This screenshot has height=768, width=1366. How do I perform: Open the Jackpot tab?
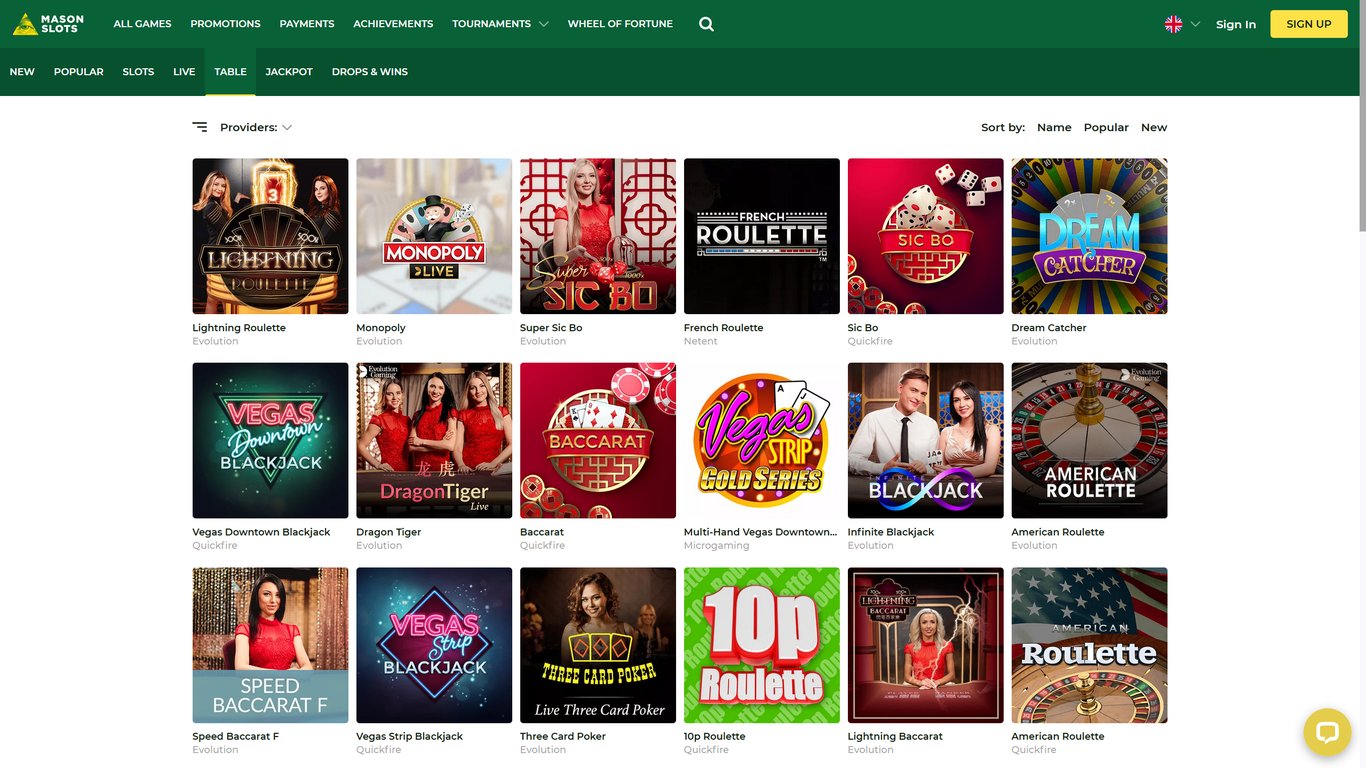point(289,72)
